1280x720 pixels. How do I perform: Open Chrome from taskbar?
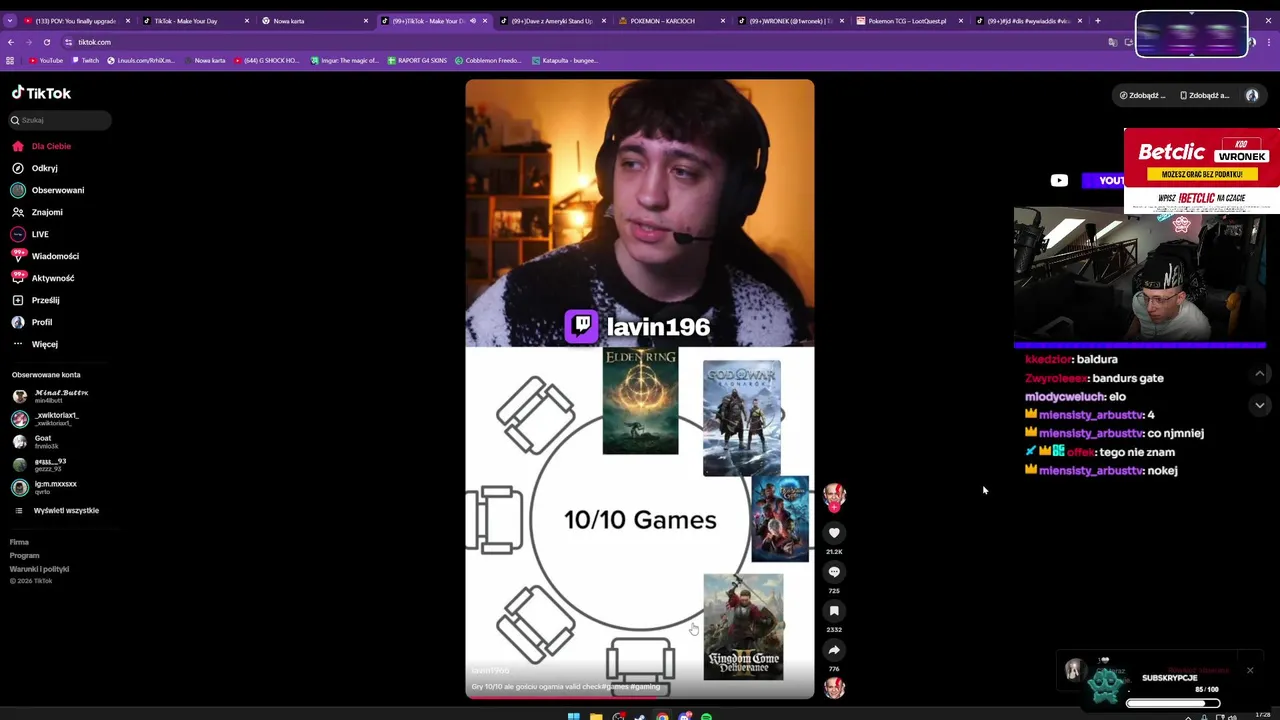662,716
